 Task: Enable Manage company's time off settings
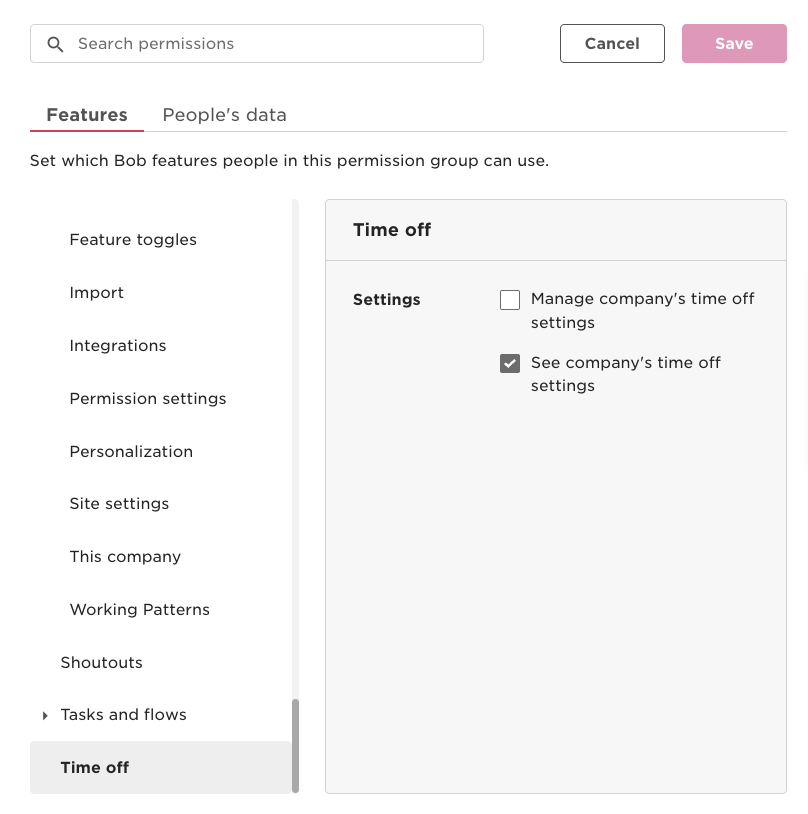pos(510,299)
